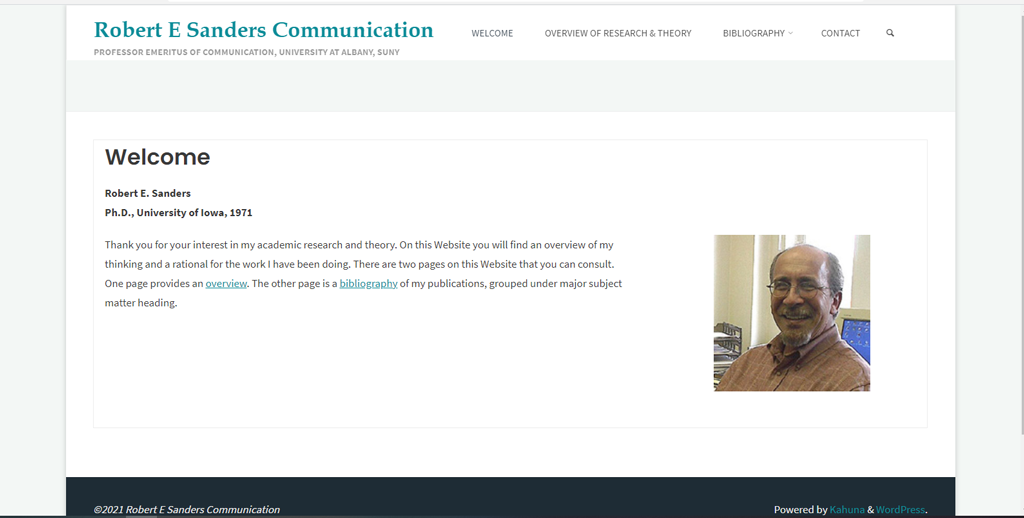Follow the inline bibliography hyperlink in paragraph
Screen dimensions: 1024x518
(x=368, y=283)
